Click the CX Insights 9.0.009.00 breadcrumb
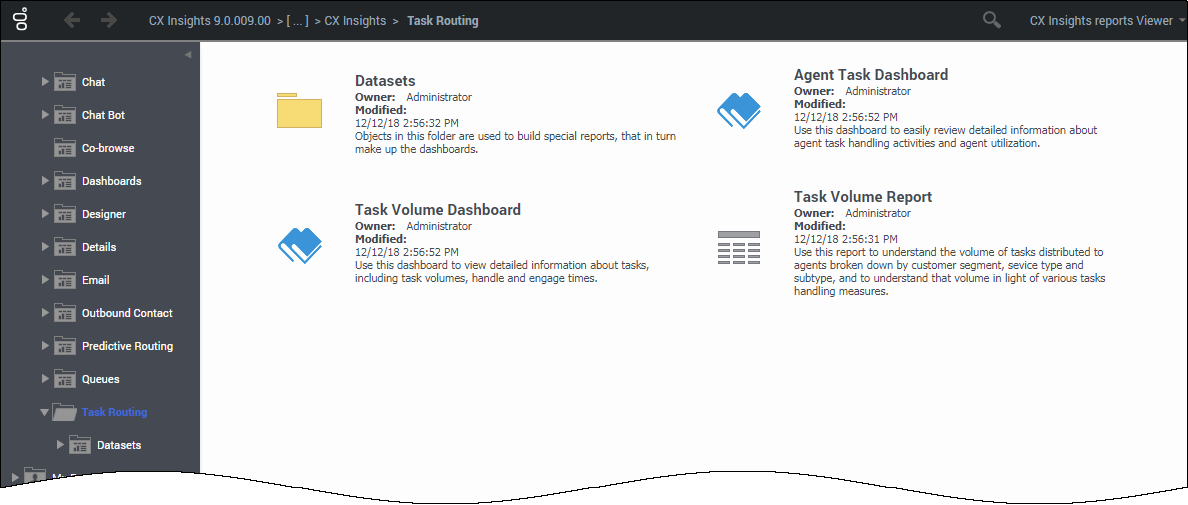 click(x=210, y=21)
